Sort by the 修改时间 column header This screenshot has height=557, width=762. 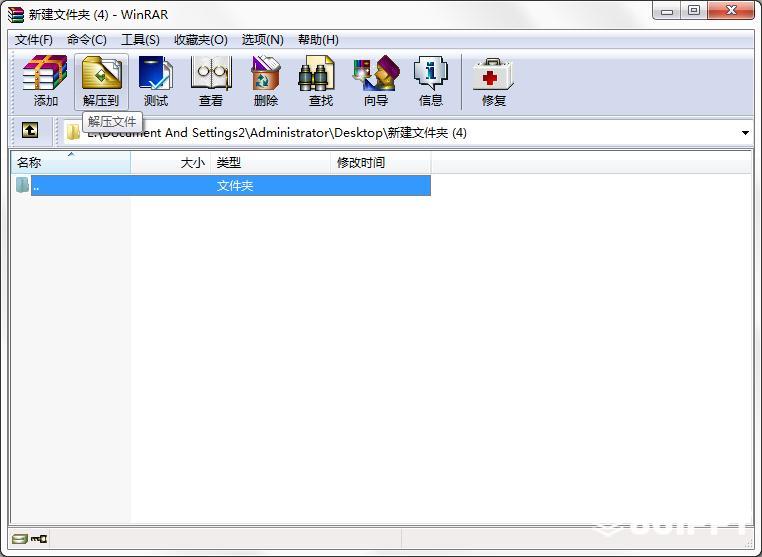coord(381,162)
